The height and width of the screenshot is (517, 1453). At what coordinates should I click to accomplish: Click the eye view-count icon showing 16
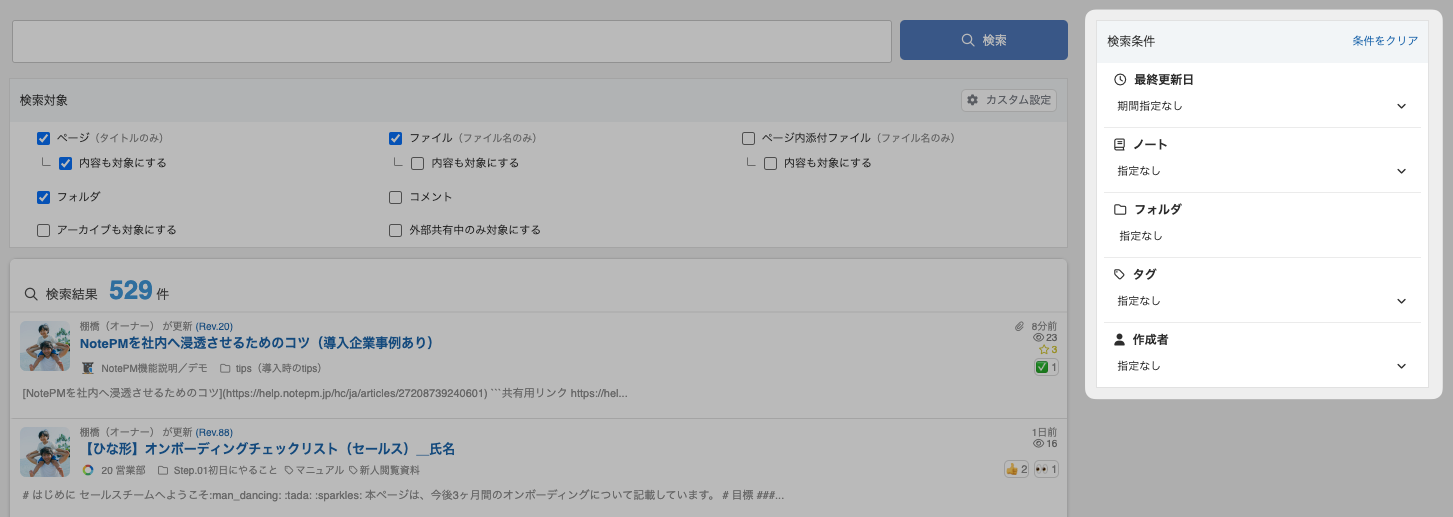coord(1038,443)
